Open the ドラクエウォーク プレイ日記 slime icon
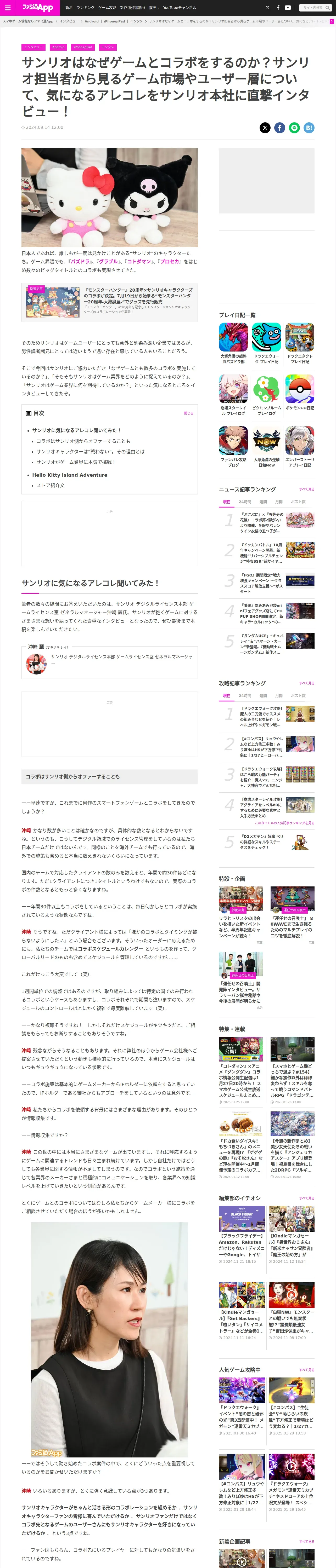 (266, 337)
